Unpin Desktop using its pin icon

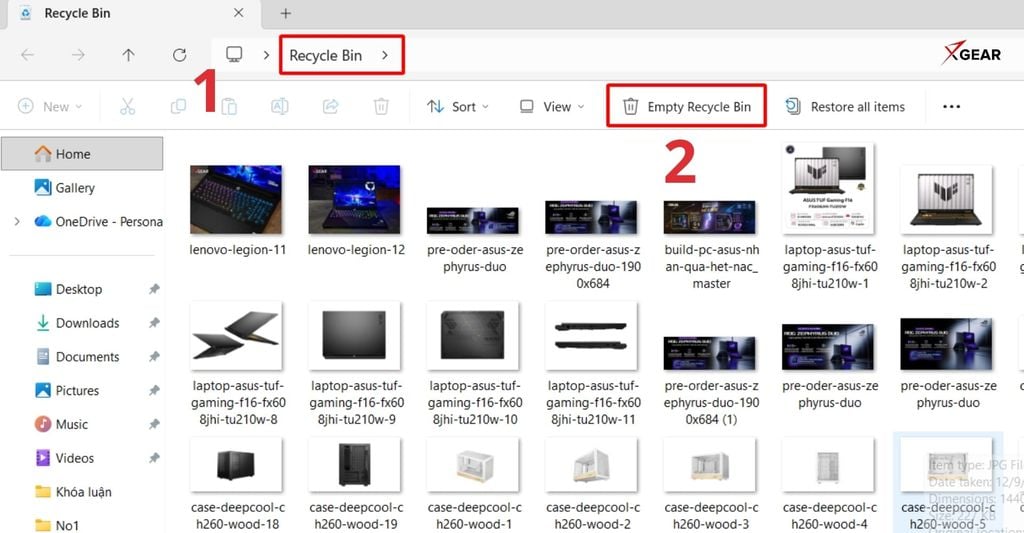[x=154, y=289]
